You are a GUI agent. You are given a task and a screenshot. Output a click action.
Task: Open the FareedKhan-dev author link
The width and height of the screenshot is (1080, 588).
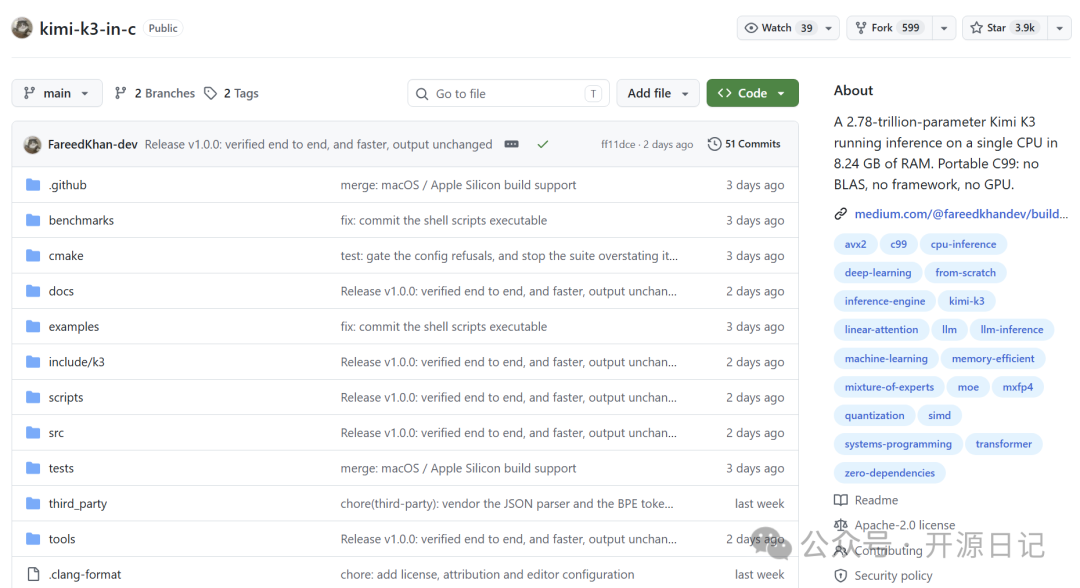(x=93, y=145)
